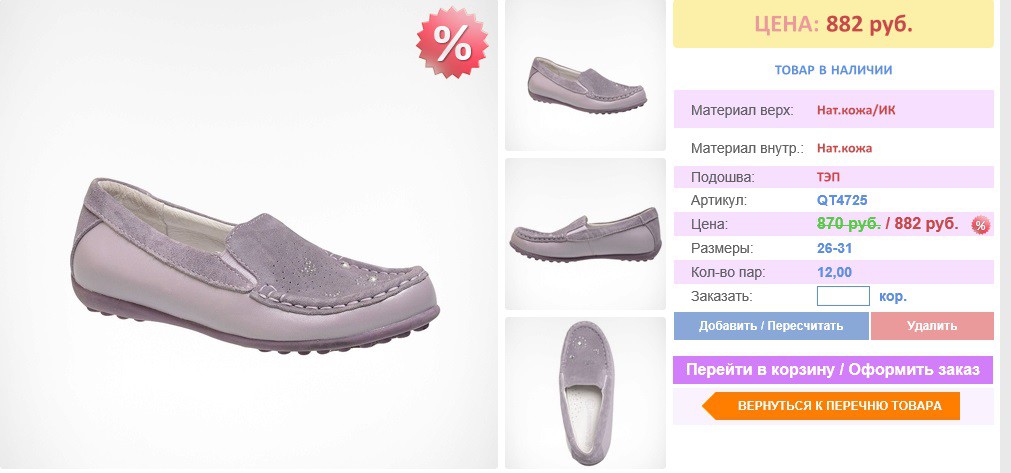The width and height of the screenshot is (1011, 473).
Task: Click the Добавить / Пересчитать button
Action: tap(771, 325)
